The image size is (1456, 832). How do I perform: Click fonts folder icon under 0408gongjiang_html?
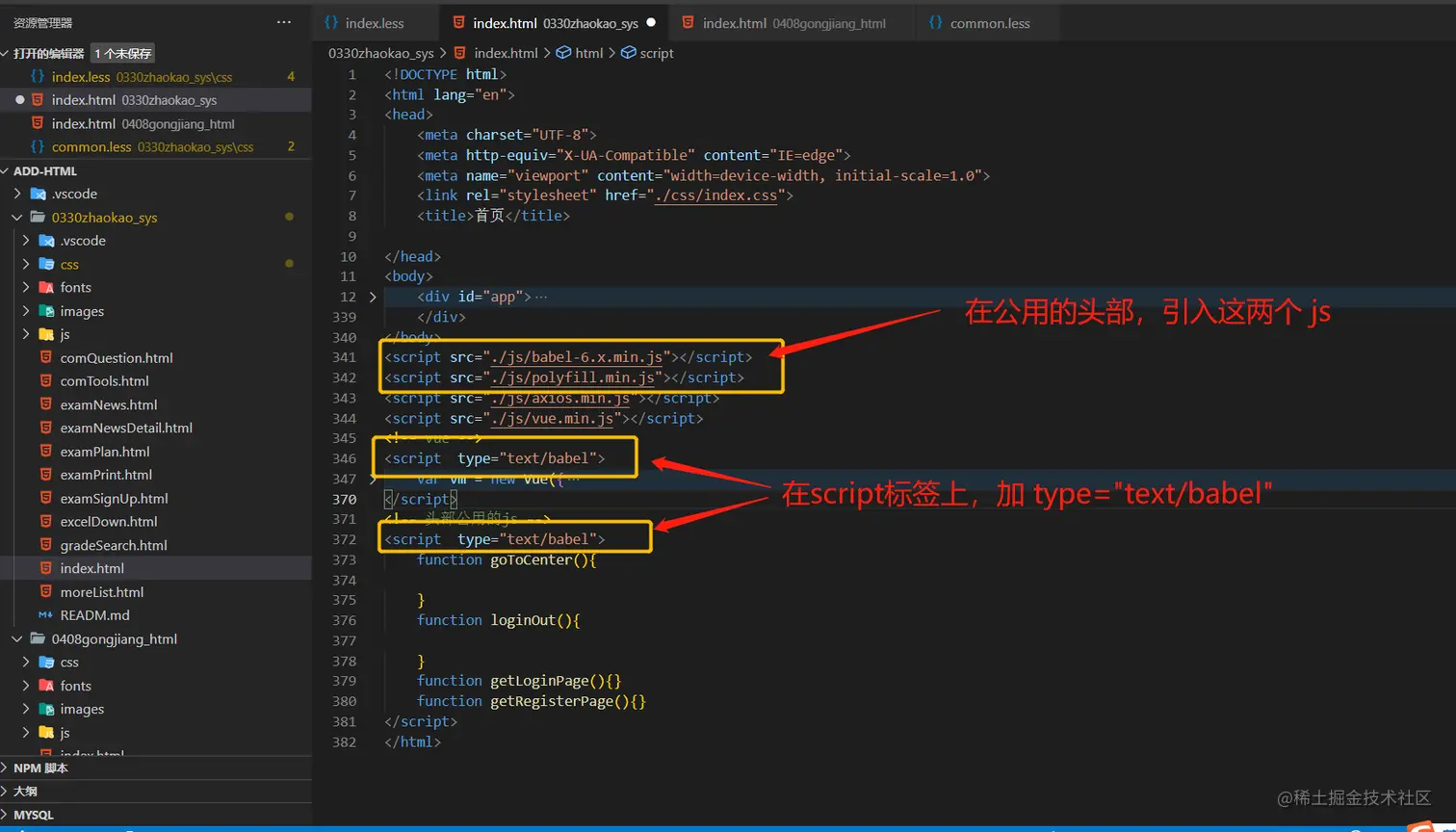click(x=45, y=686)
